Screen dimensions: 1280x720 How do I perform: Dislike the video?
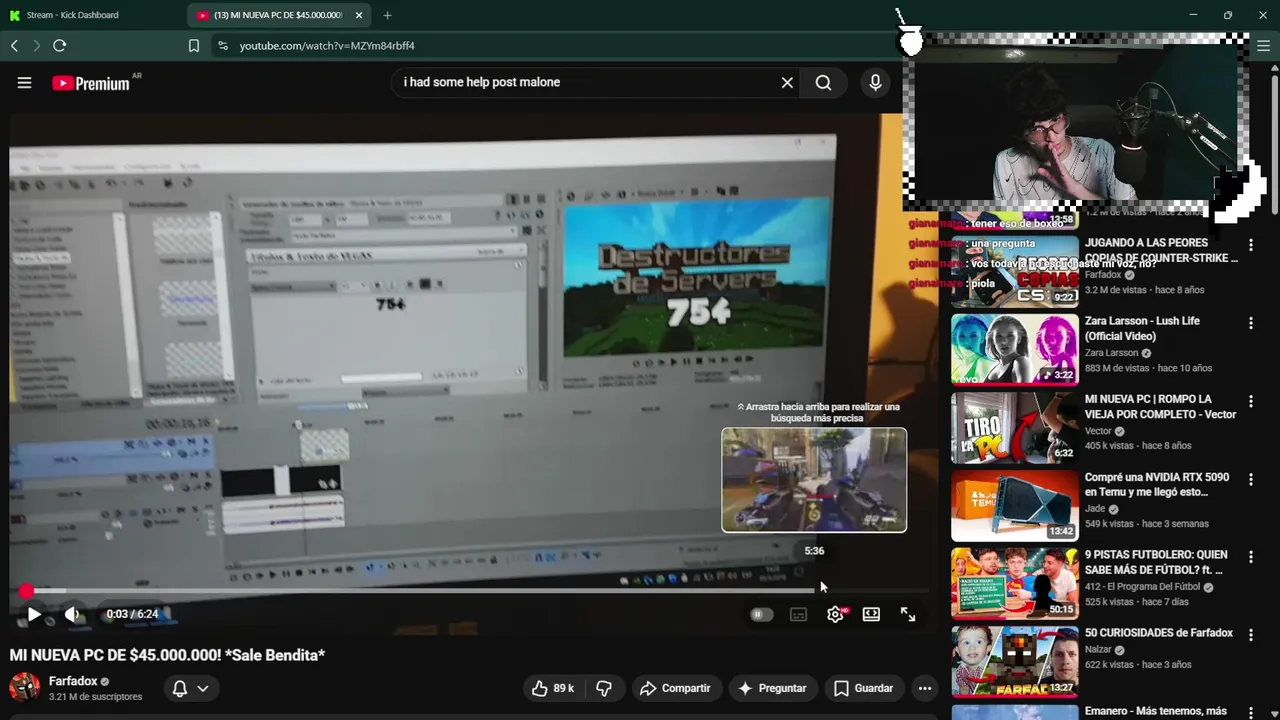pyautogui.click(x=604, y=688)
